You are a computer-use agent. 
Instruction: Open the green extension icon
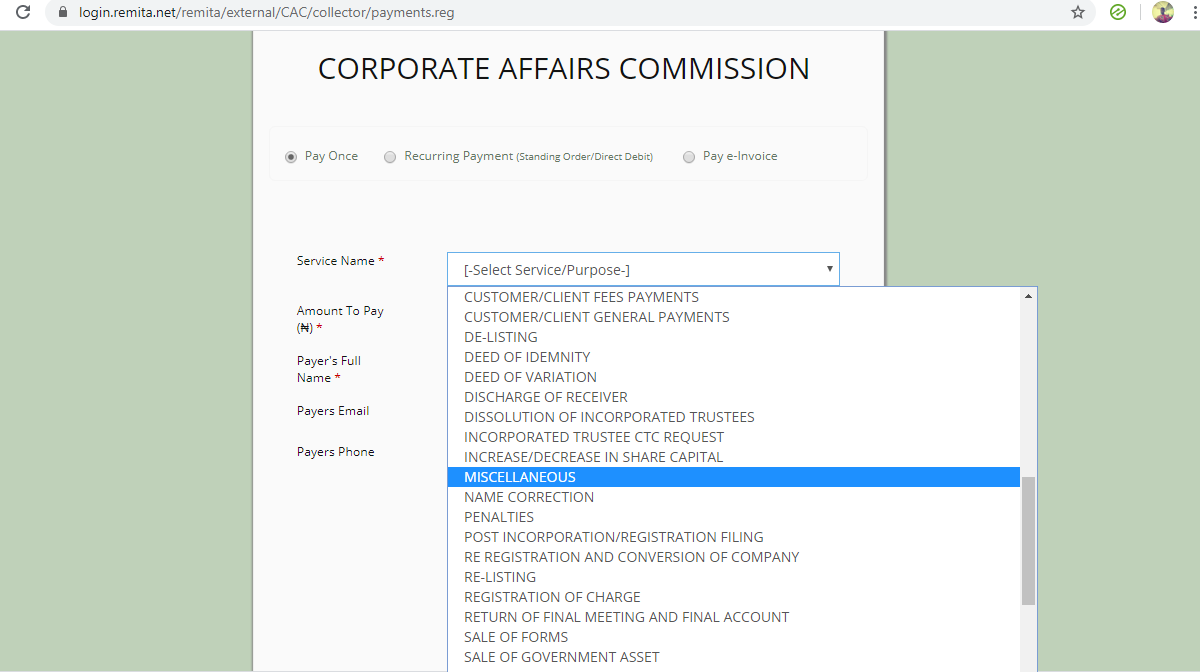[1118, 13]
